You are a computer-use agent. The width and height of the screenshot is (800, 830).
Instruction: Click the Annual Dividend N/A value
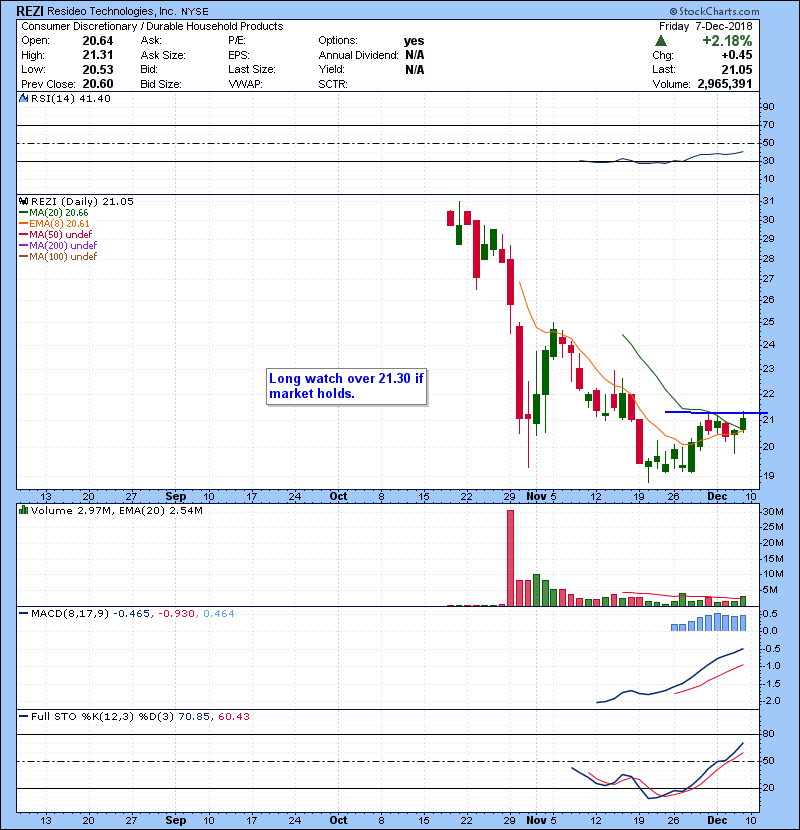click(415, 55)
